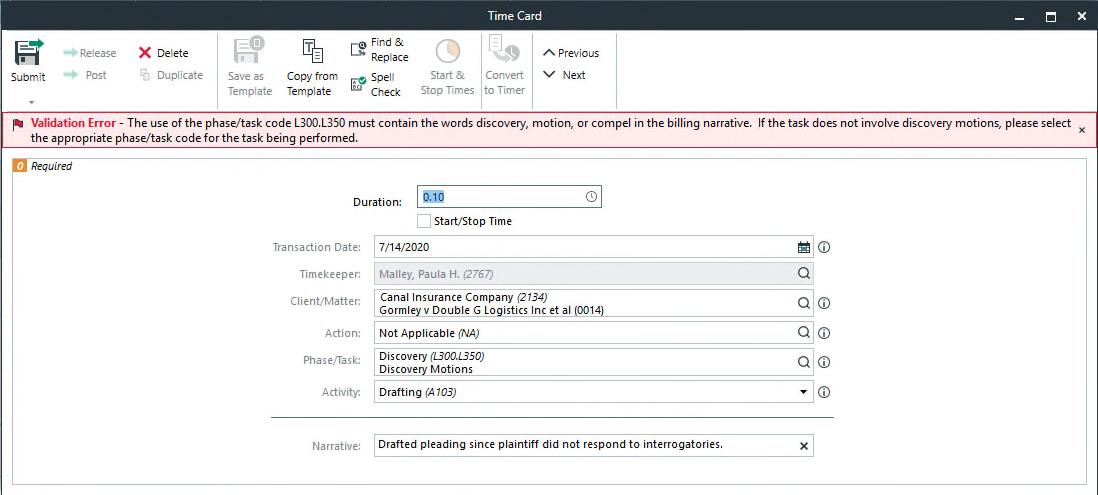Open the dropdown arrow under Submit
1098x495 pixels.
(30, 102)
